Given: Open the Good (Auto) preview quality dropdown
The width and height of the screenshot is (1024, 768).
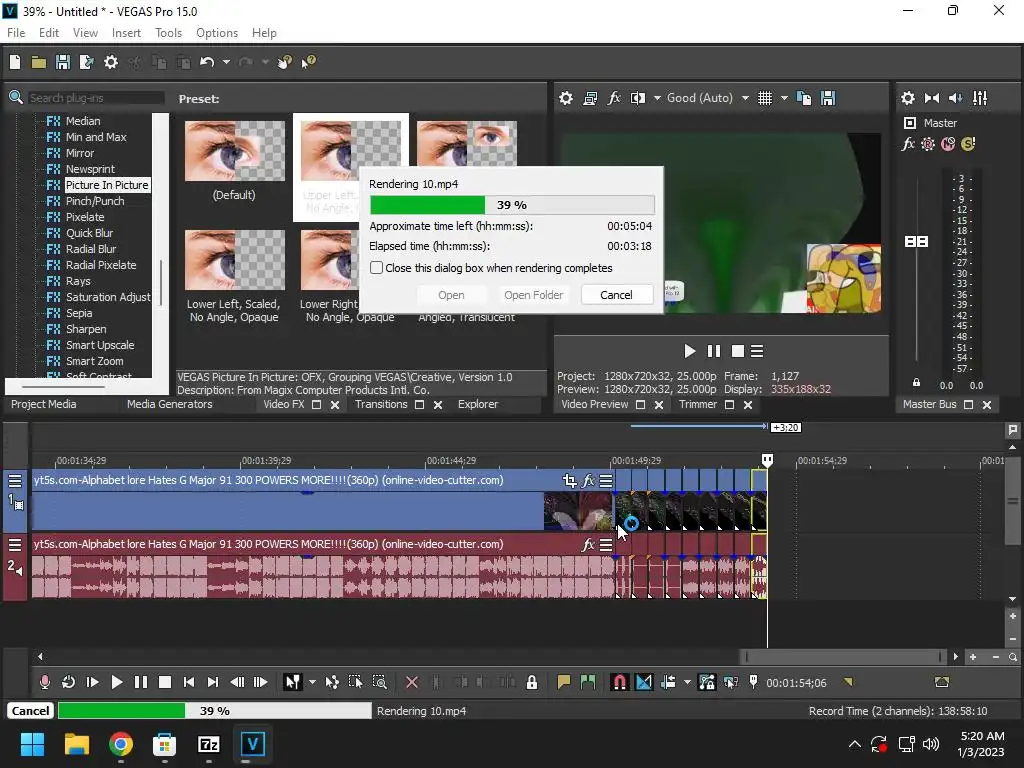Looking at the screenshot, I should (745, 98).
